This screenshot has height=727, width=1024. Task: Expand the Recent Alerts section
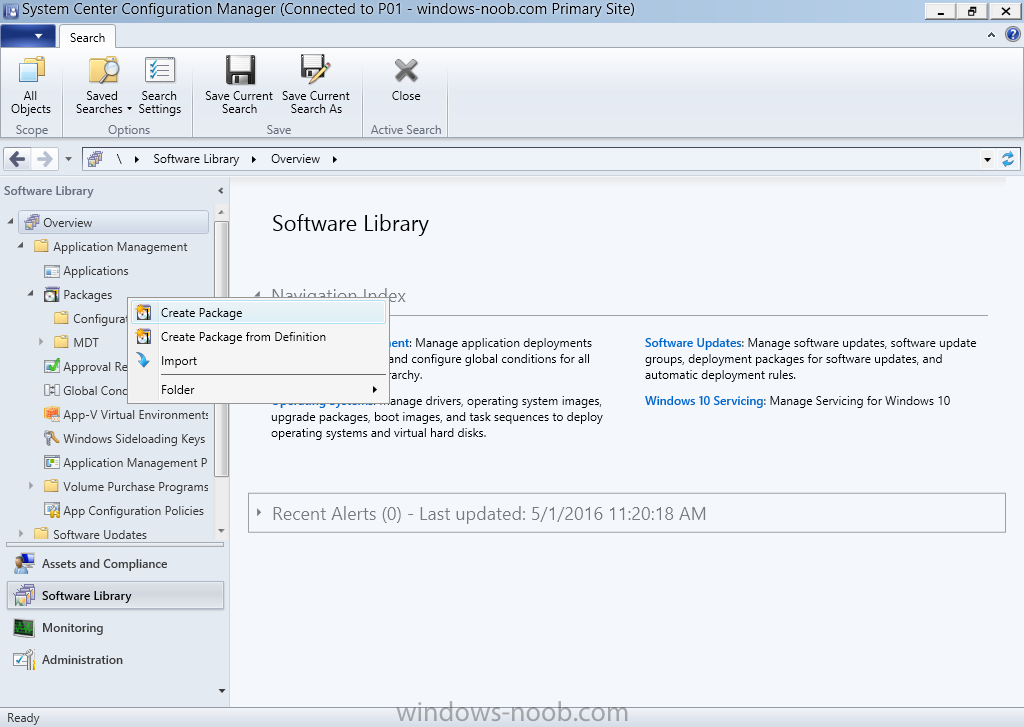(259, 513)
